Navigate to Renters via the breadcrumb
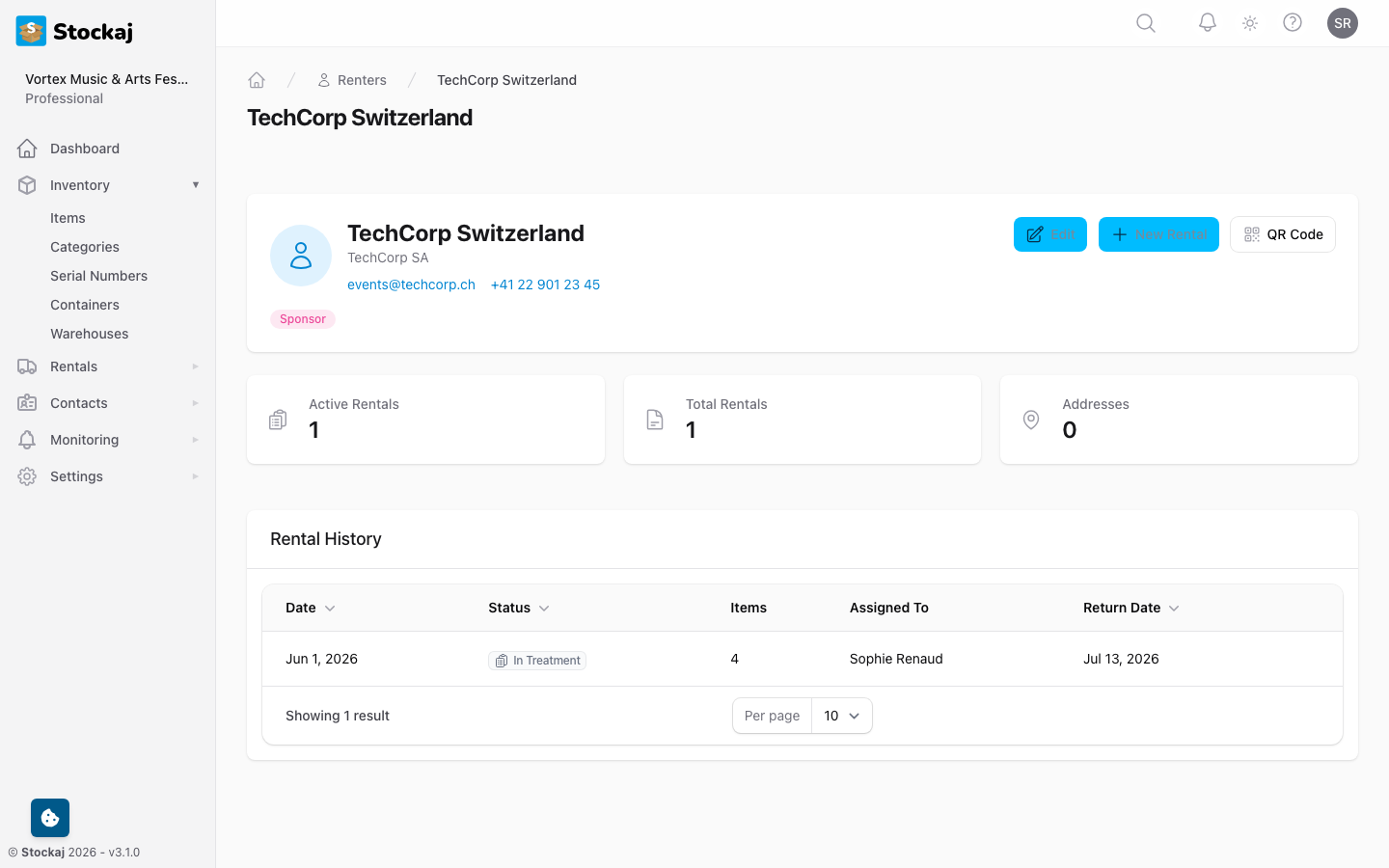This screenshot has height=868, width=1389. pyautogui.click(x=362, y=79)
